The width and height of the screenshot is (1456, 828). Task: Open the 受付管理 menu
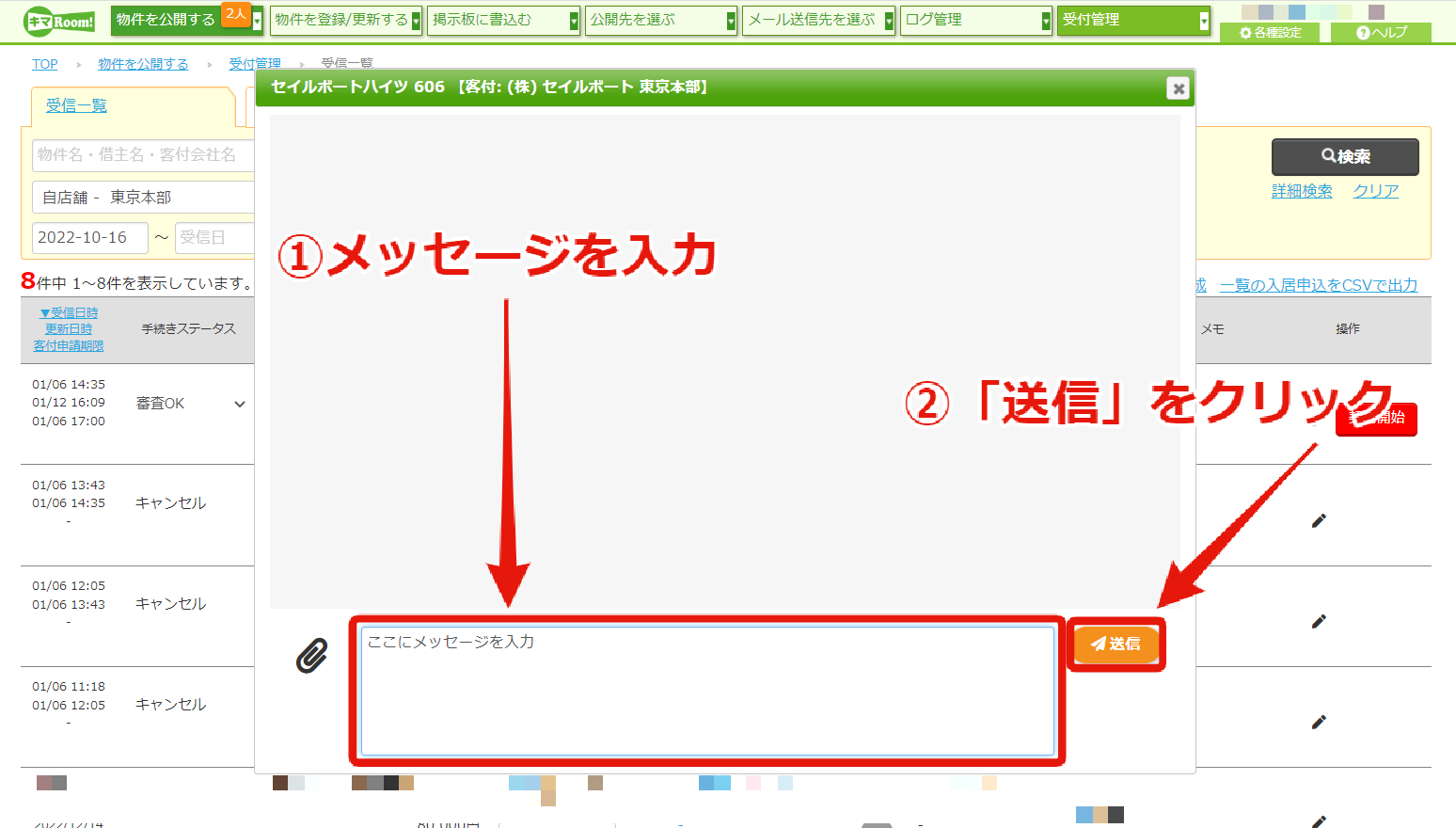pyautogui.click(x=1133, y=20)
